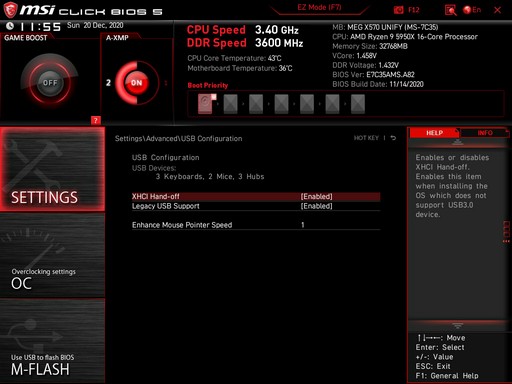Select the second boot priority device slot
Image resolution: width=512 pixels, height=384 pixels.
click(230, 104)
